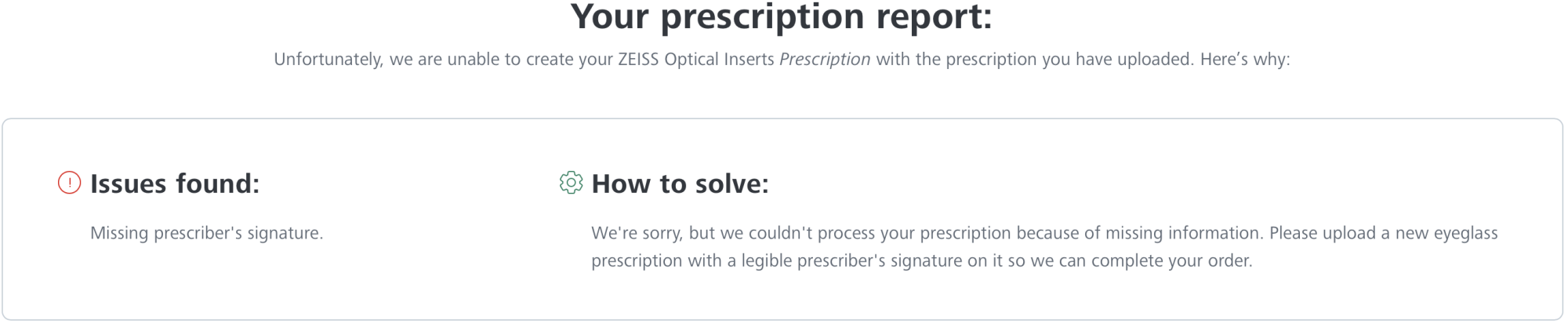Click the "Missing prescriber's signature." issue text
Image resolution: width=1568 pixels, height=324 pixels.
(x=206, y=233)
